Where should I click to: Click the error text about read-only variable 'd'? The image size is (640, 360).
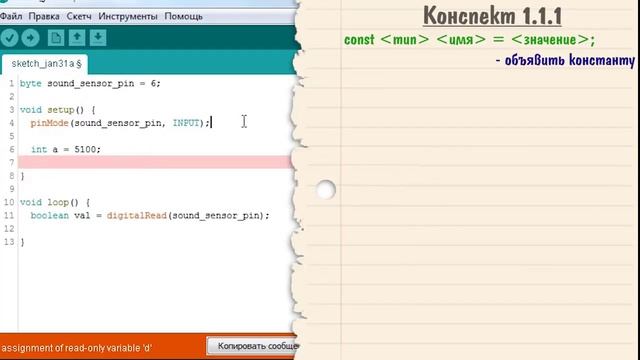point(76,348)
